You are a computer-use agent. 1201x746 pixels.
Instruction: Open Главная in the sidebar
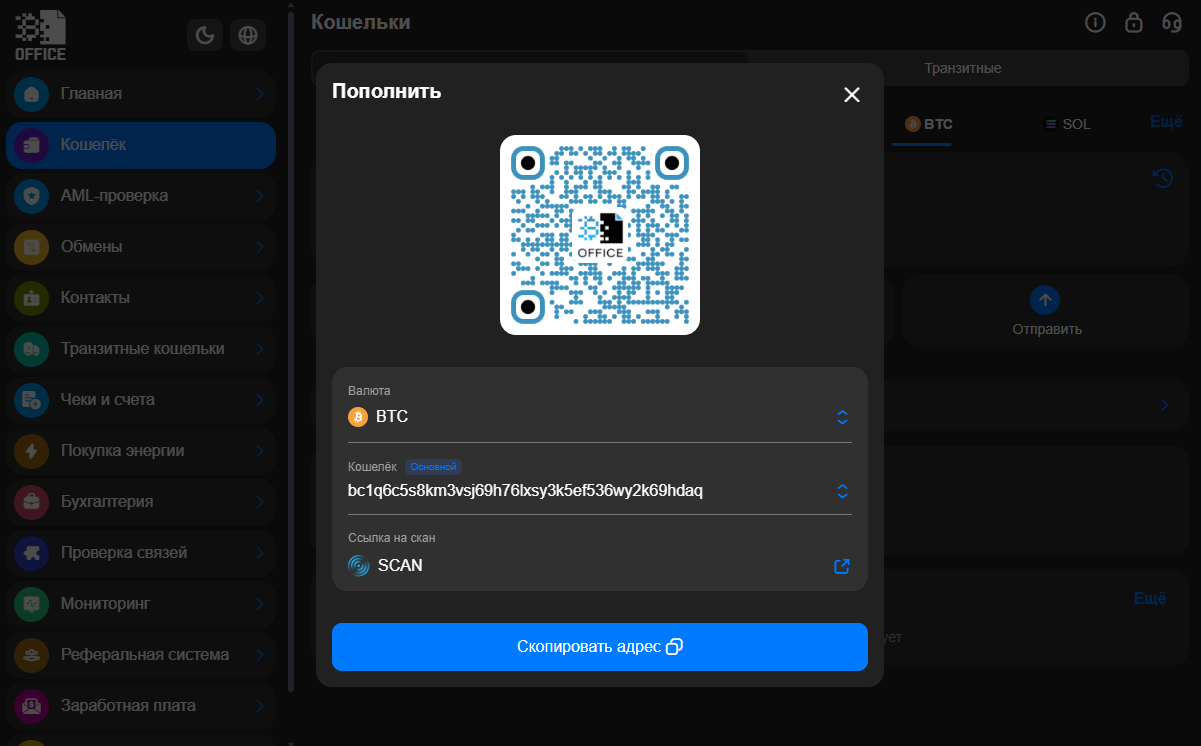click(x=141, y=94)
